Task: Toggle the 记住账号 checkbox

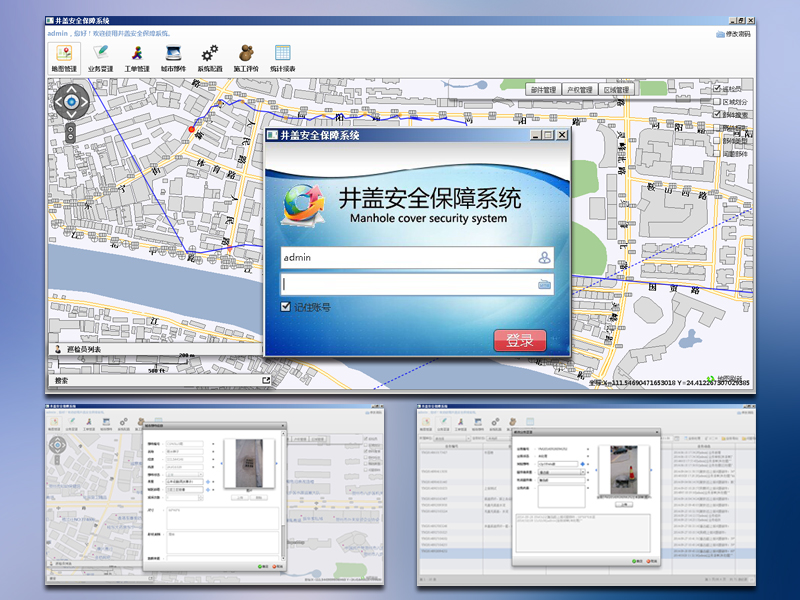Action: [286, 307]
